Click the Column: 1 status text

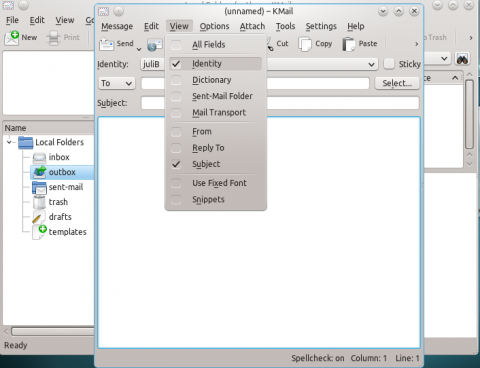pyautogui.click(x=369, y=358)
